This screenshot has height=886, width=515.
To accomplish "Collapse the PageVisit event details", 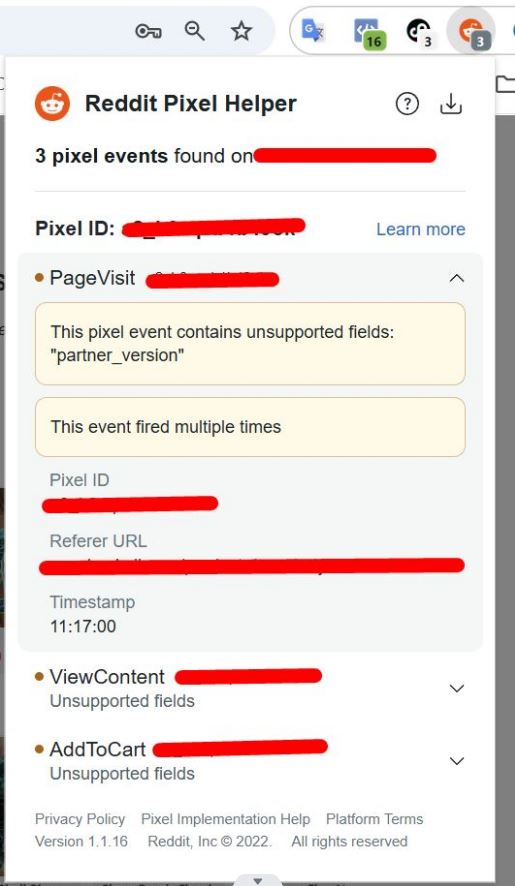I will coord(456,278).
